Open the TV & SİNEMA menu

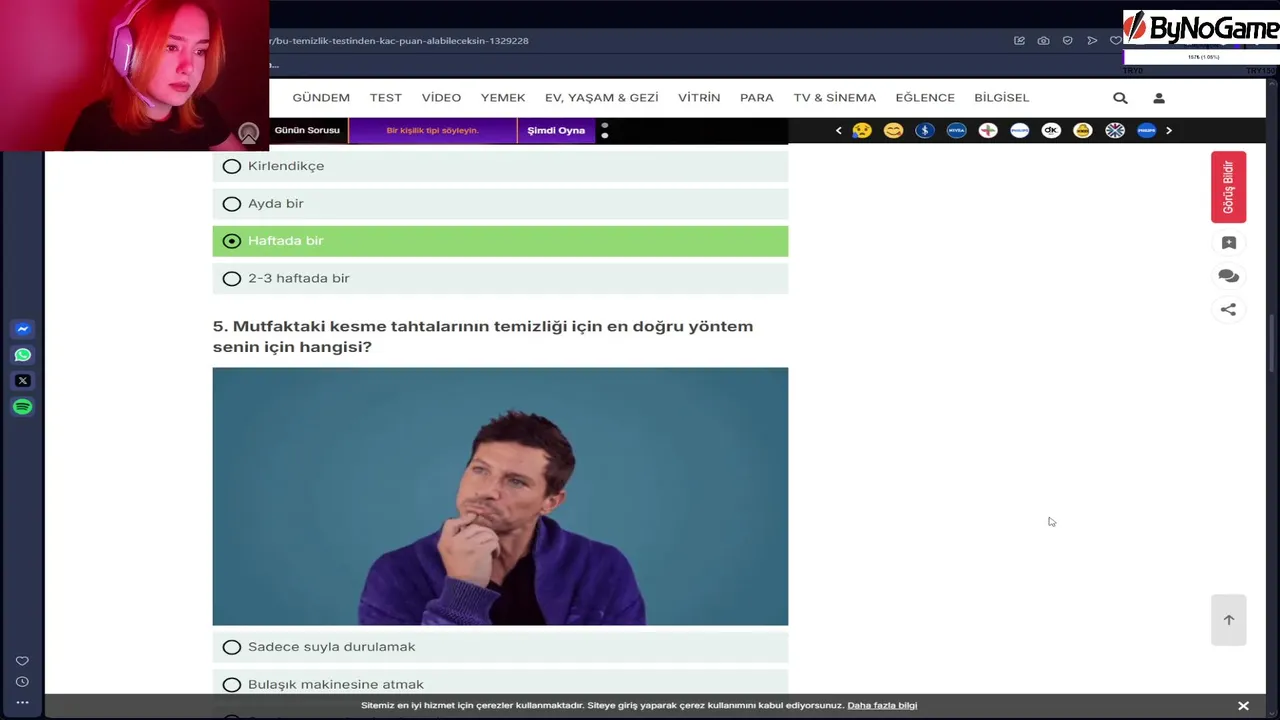tap(835, 98)
